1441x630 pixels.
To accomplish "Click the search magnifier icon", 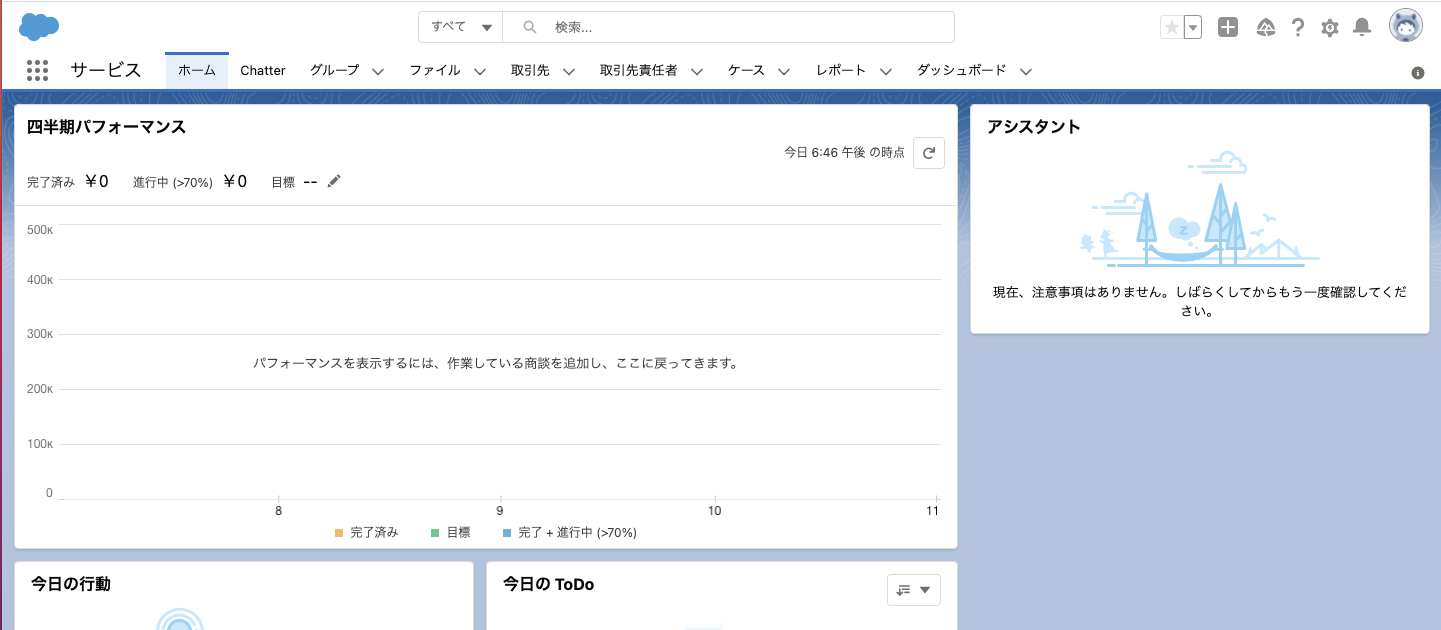I will [530, 27].
